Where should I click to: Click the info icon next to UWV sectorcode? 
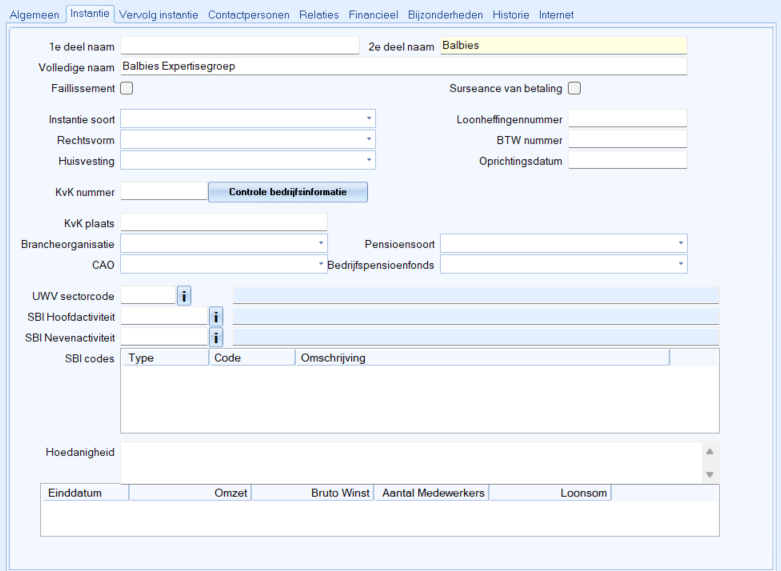[x=184, y=295]
